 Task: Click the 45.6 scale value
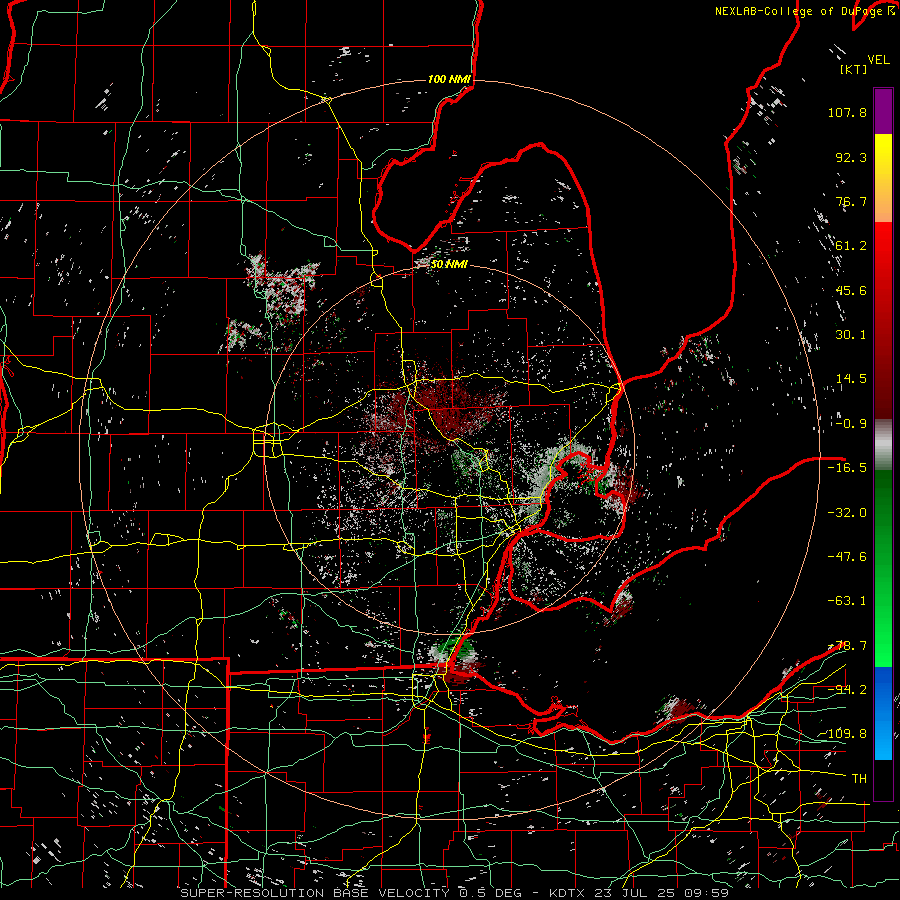851,290
